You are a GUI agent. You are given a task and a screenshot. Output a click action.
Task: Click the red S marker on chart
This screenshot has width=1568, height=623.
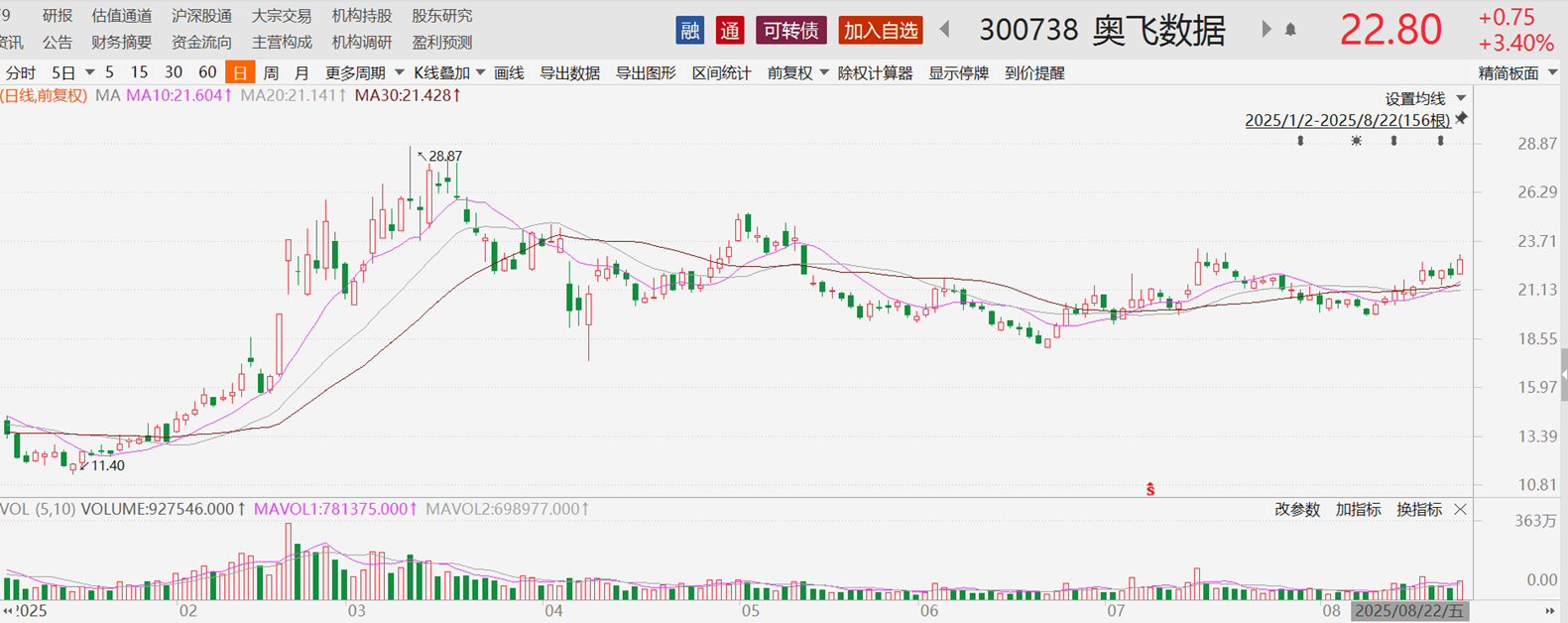(1149, 489)
